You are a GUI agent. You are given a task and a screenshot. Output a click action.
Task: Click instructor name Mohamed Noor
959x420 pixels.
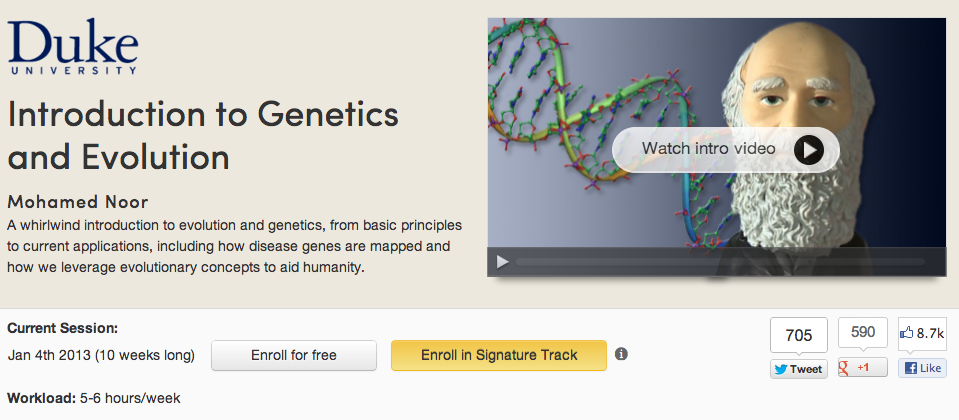(77, 201)
